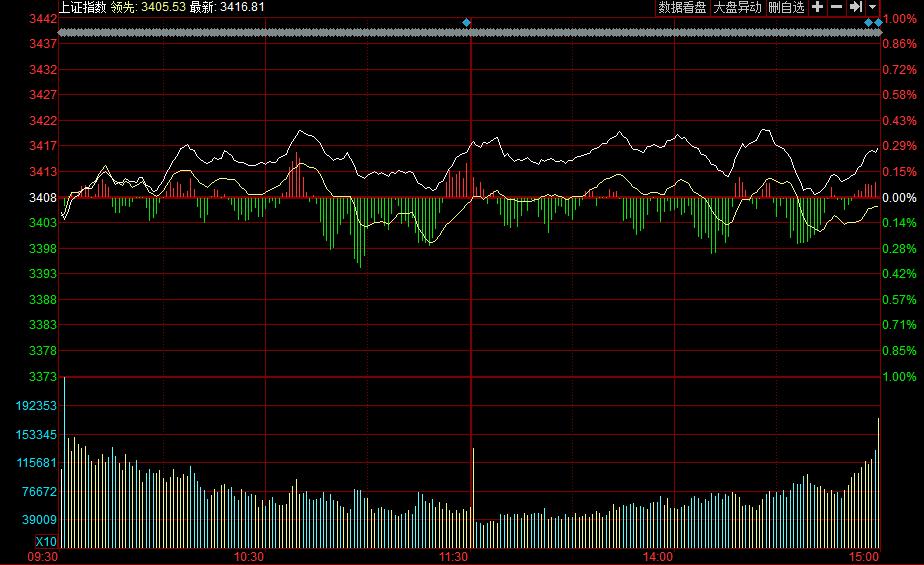Click the 14:00 time axis label
The image size is (924, 565).
(x=657, y=556)
